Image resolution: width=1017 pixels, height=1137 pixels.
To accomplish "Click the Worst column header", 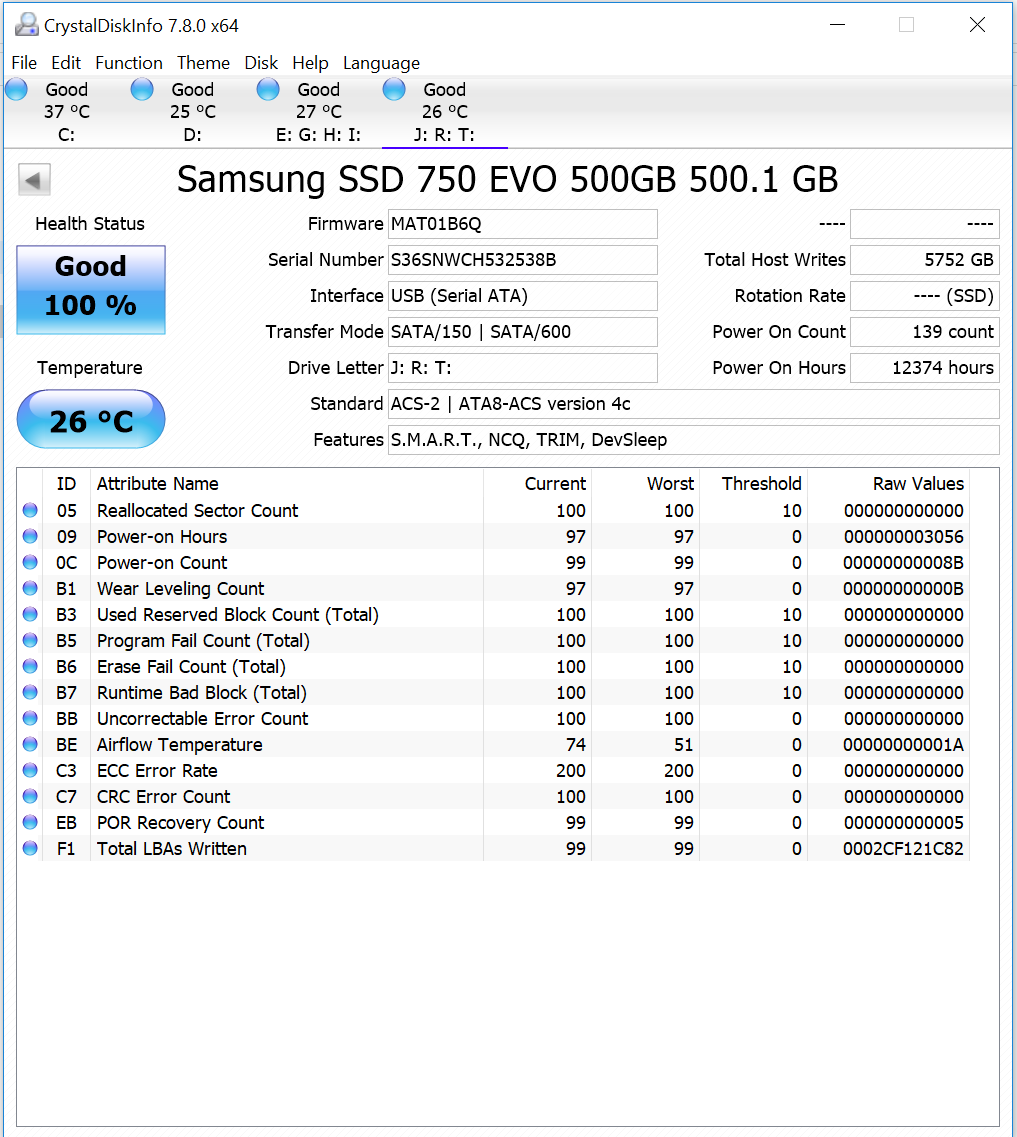I will coord(645,484).
